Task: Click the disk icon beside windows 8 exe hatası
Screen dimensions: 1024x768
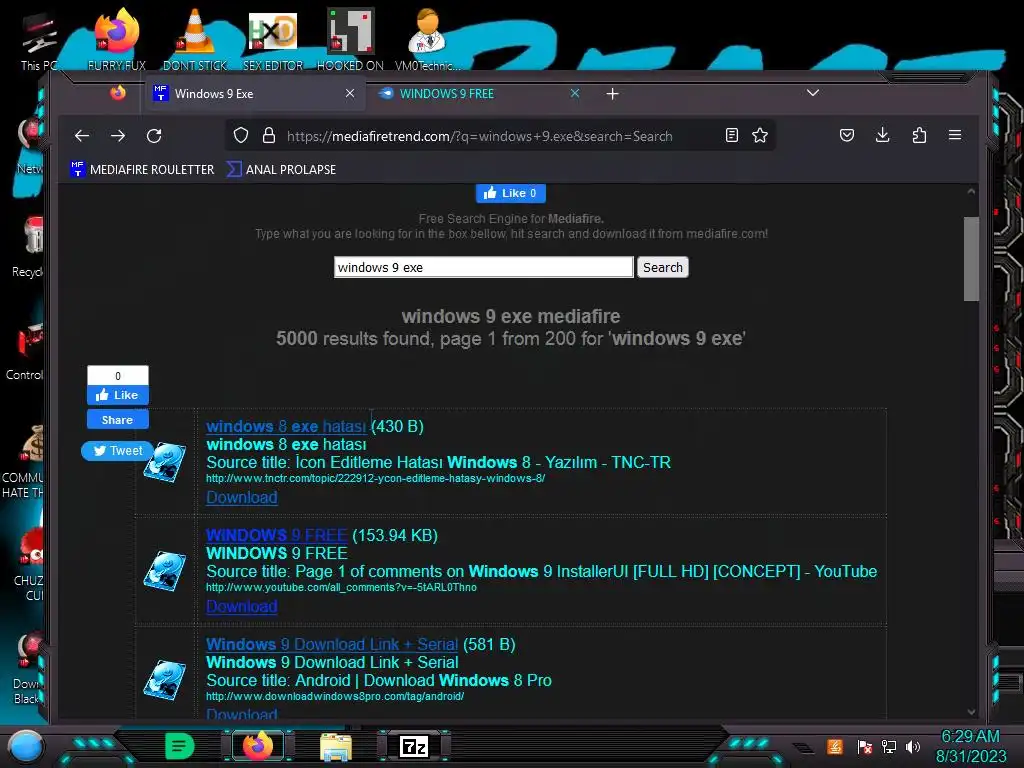Action: [165, 462]
